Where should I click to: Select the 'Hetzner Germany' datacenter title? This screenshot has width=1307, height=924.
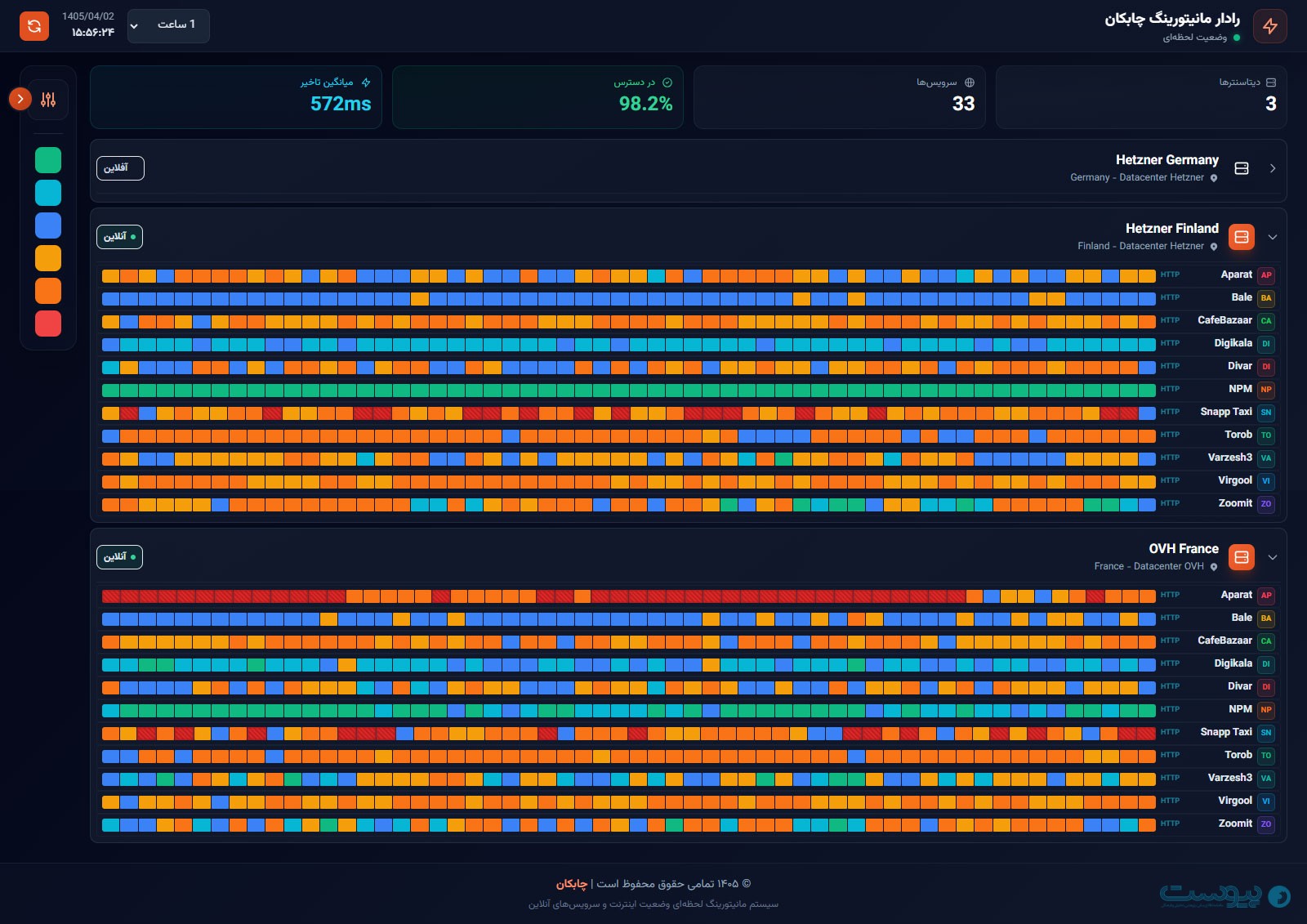[x=1167, y=160]
